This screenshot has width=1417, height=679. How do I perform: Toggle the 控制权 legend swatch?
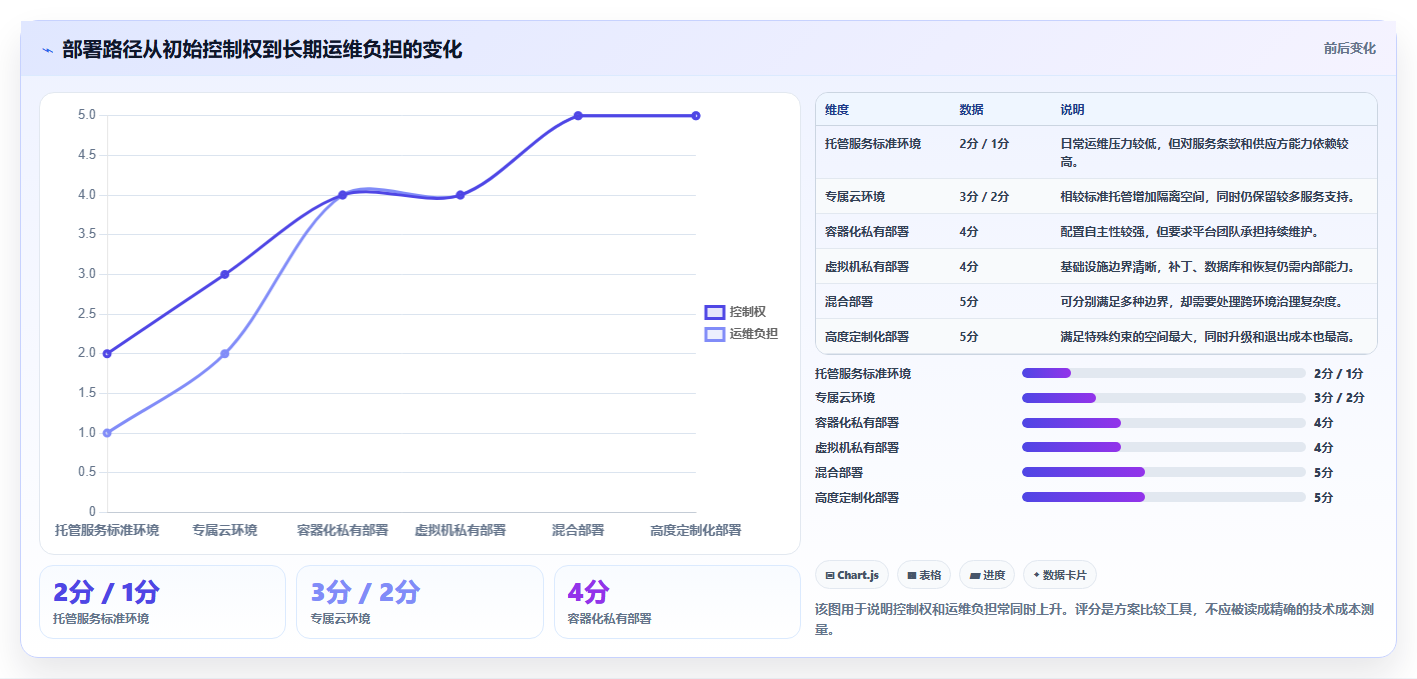[715, 312]
